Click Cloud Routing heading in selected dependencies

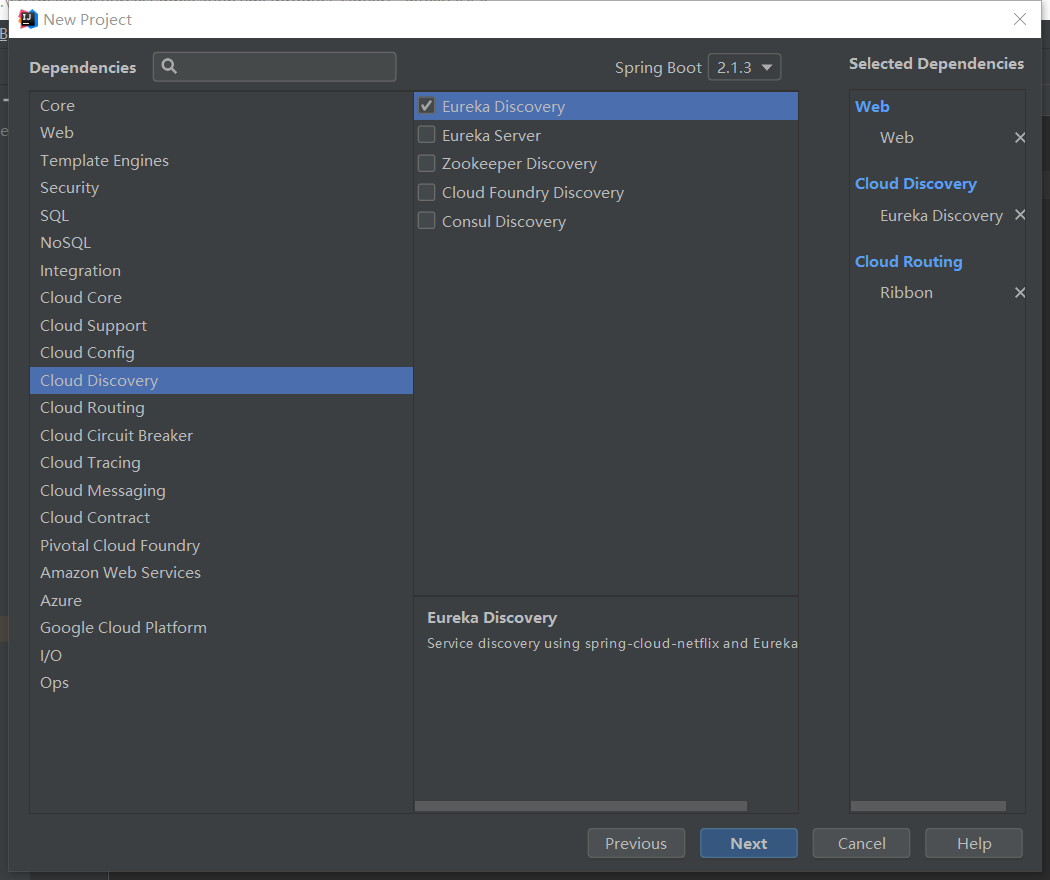909,262
